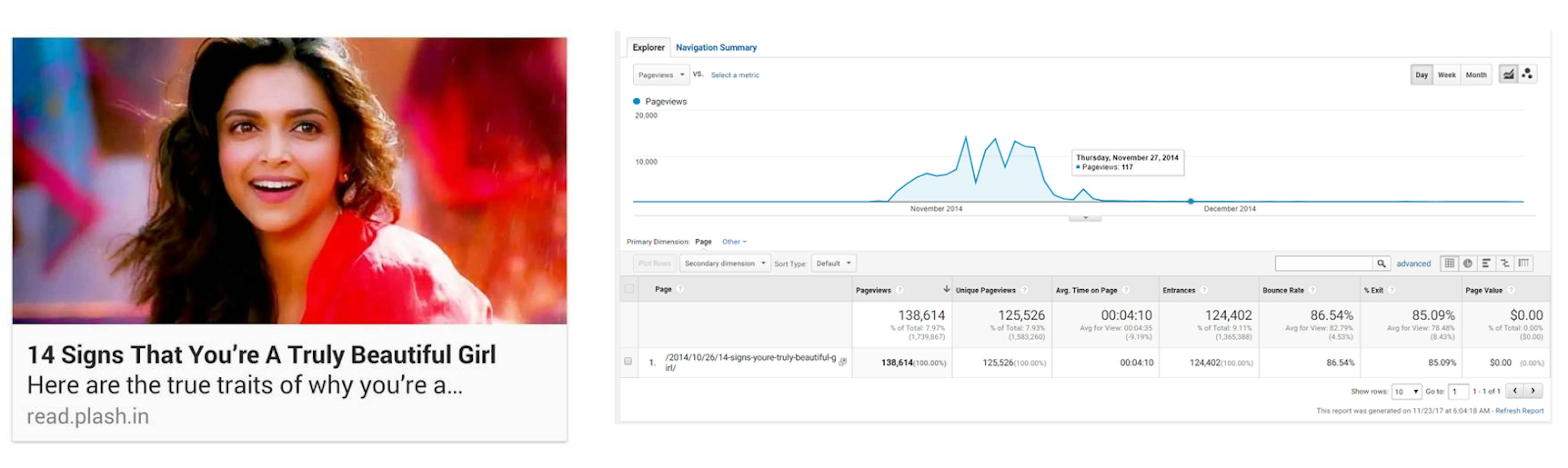
Task: Click the December 2014 axis label
Action: point(1229,209)
